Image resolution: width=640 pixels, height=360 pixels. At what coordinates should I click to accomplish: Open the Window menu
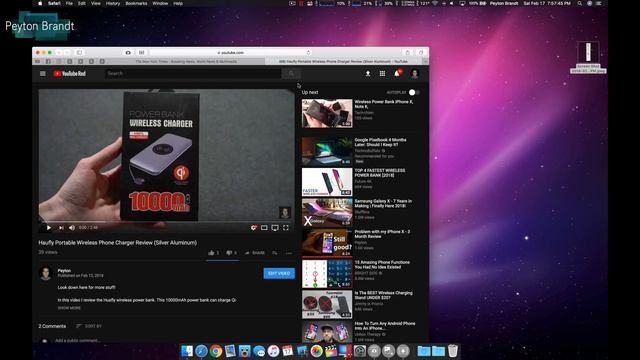click(160, 3)
